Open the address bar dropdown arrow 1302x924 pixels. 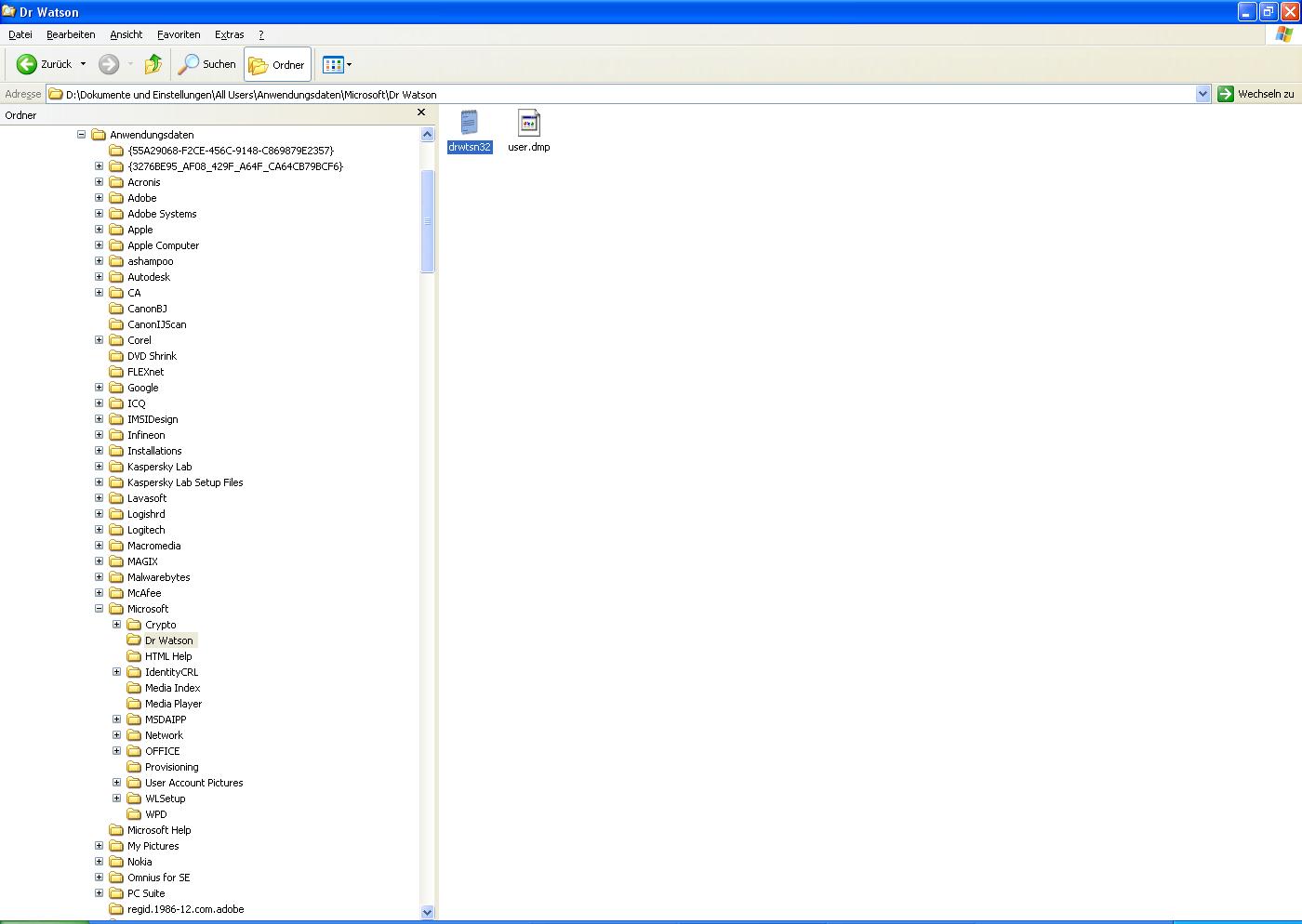pyautogui.click(x=1202, y=94)
